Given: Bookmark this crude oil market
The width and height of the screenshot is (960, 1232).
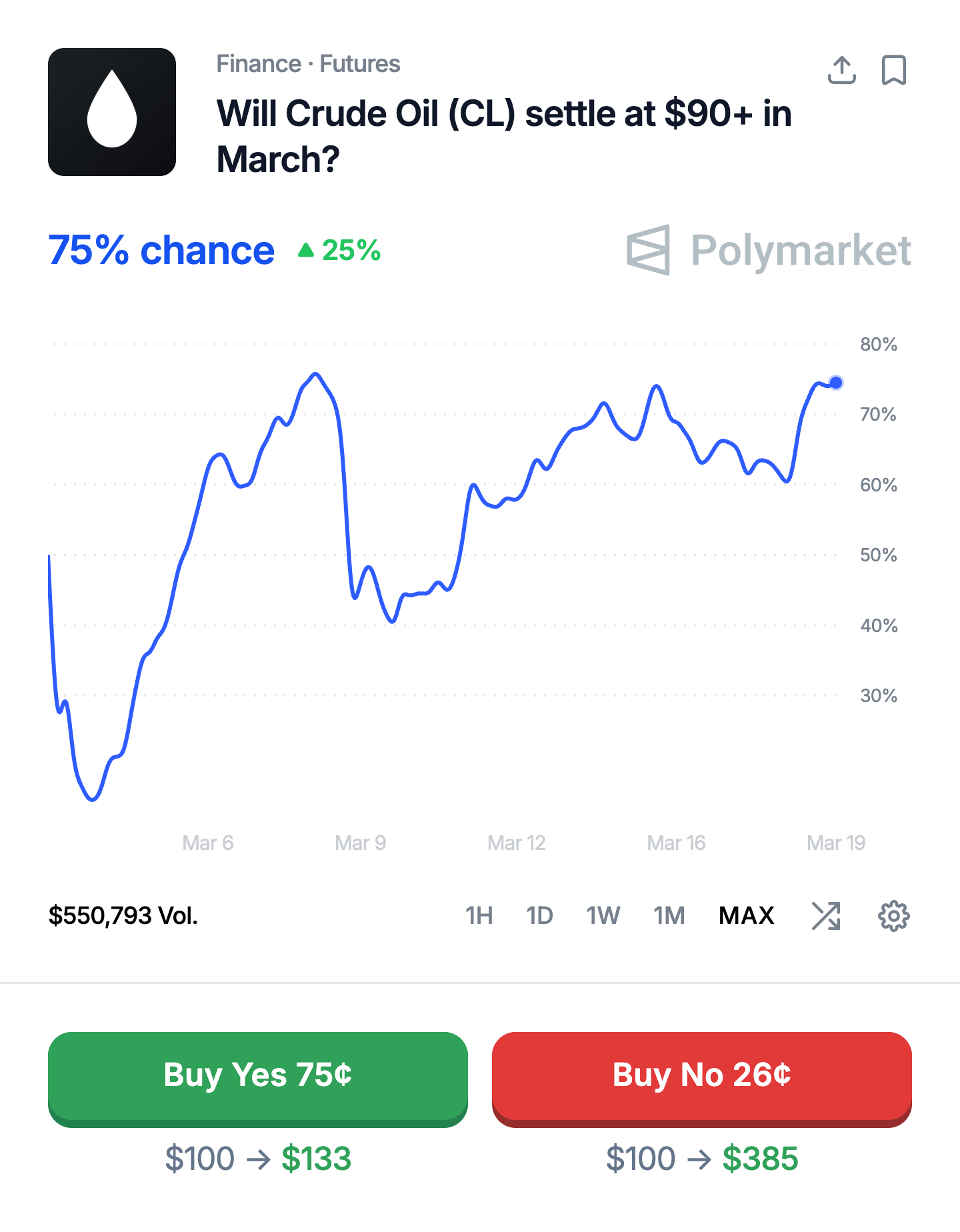Looking at the screenshot, I should 893,70.
